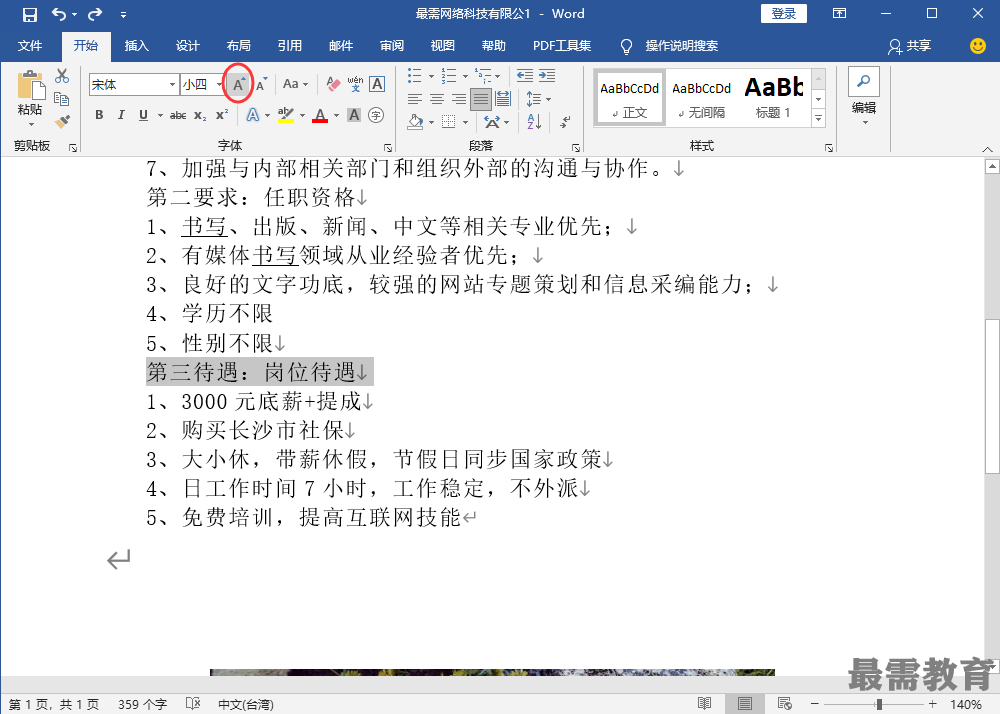1000x714 pixels.
Task: Toggle bold formatting
Action: pos(99,115)
